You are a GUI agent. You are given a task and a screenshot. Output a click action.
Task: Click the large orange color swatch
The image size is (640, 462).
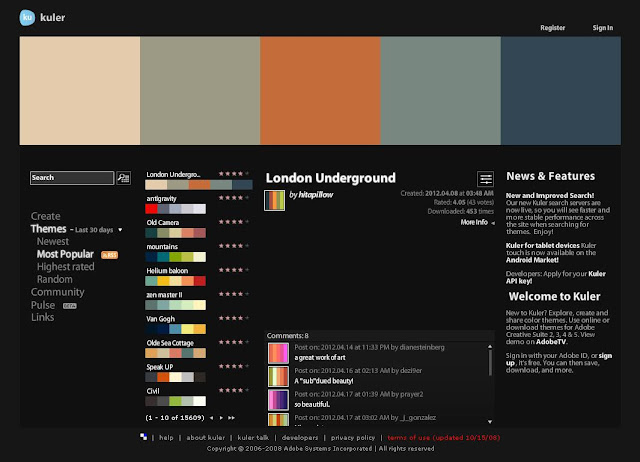pyautogui.click(x=320, y=91)
